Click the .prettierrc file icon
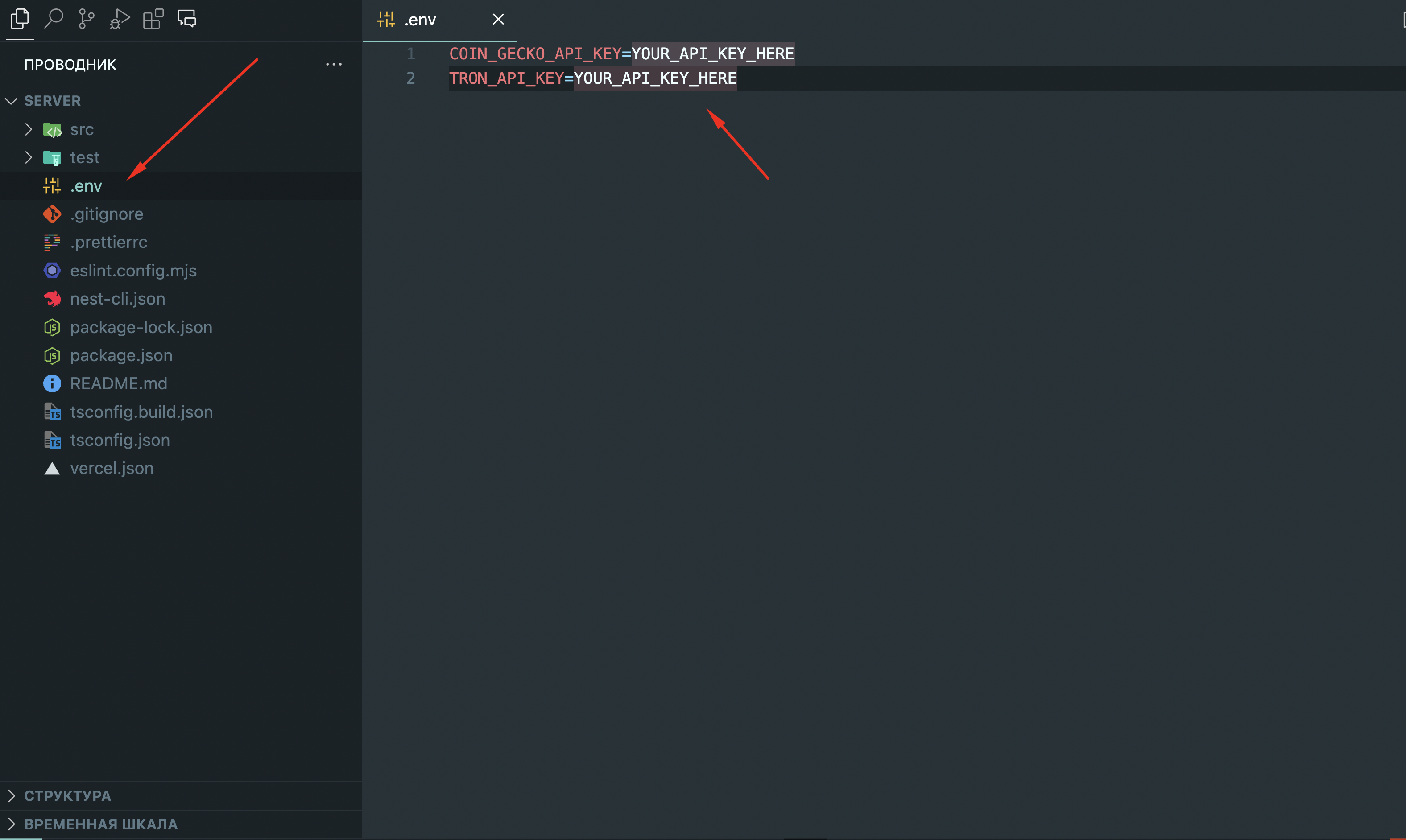 pos(52,242)
